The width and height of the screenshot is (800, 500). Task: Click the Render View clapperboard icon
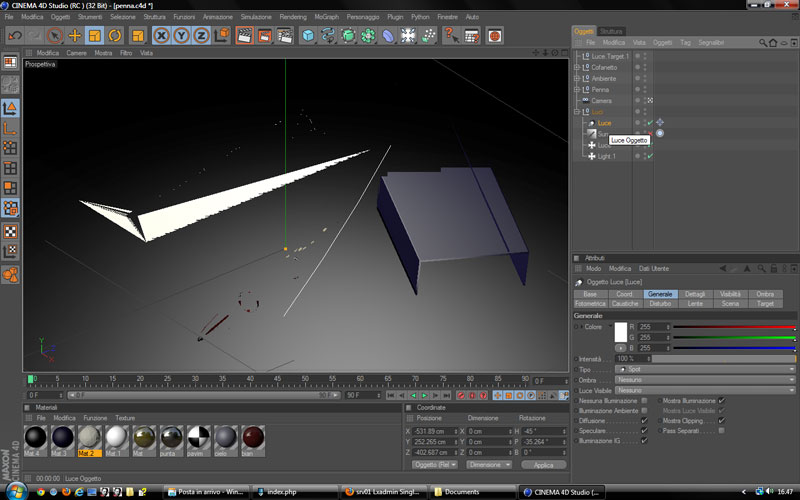[244, 36]
